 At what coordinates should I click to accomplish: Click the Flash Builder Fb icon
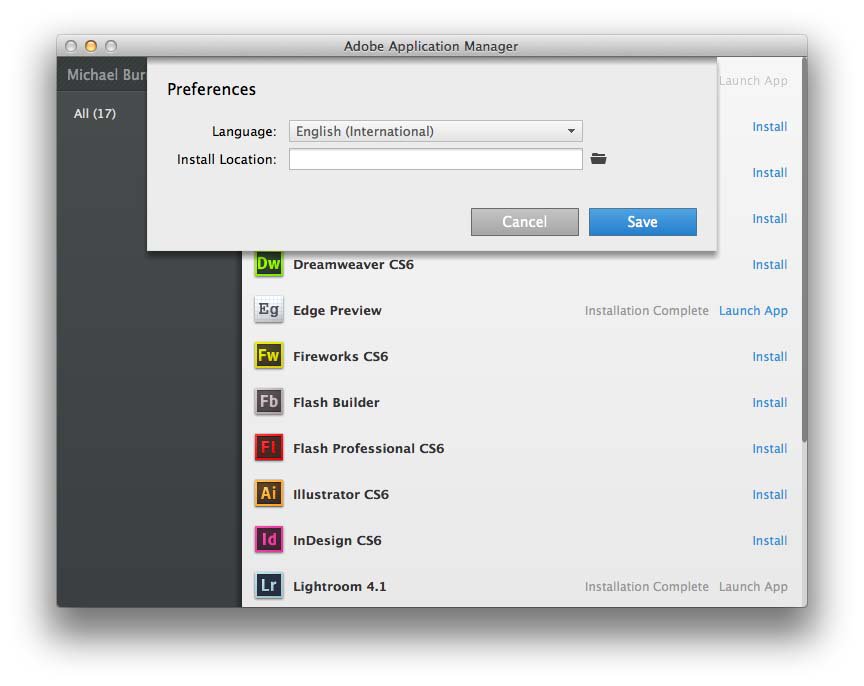coord(268,403)
